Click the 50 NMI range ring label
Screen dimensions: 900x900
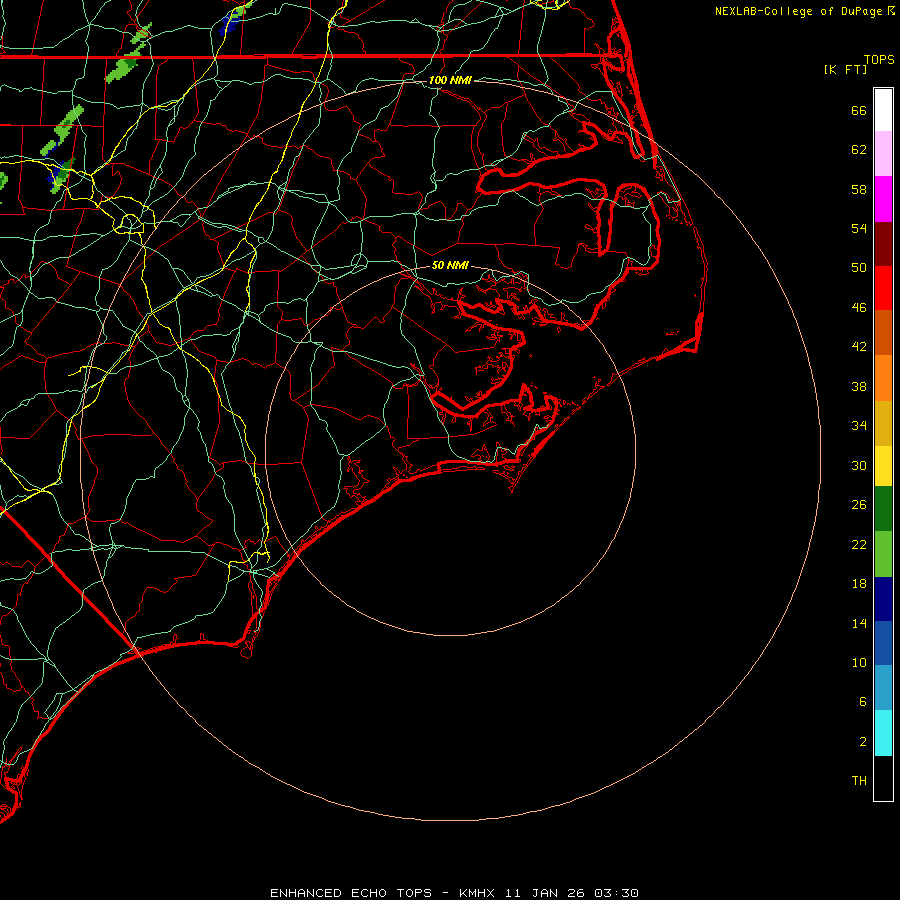450,265
